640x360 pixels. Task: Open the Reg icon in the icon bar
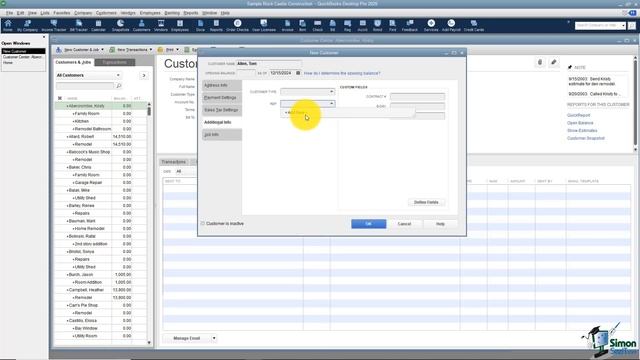point(347,25)
